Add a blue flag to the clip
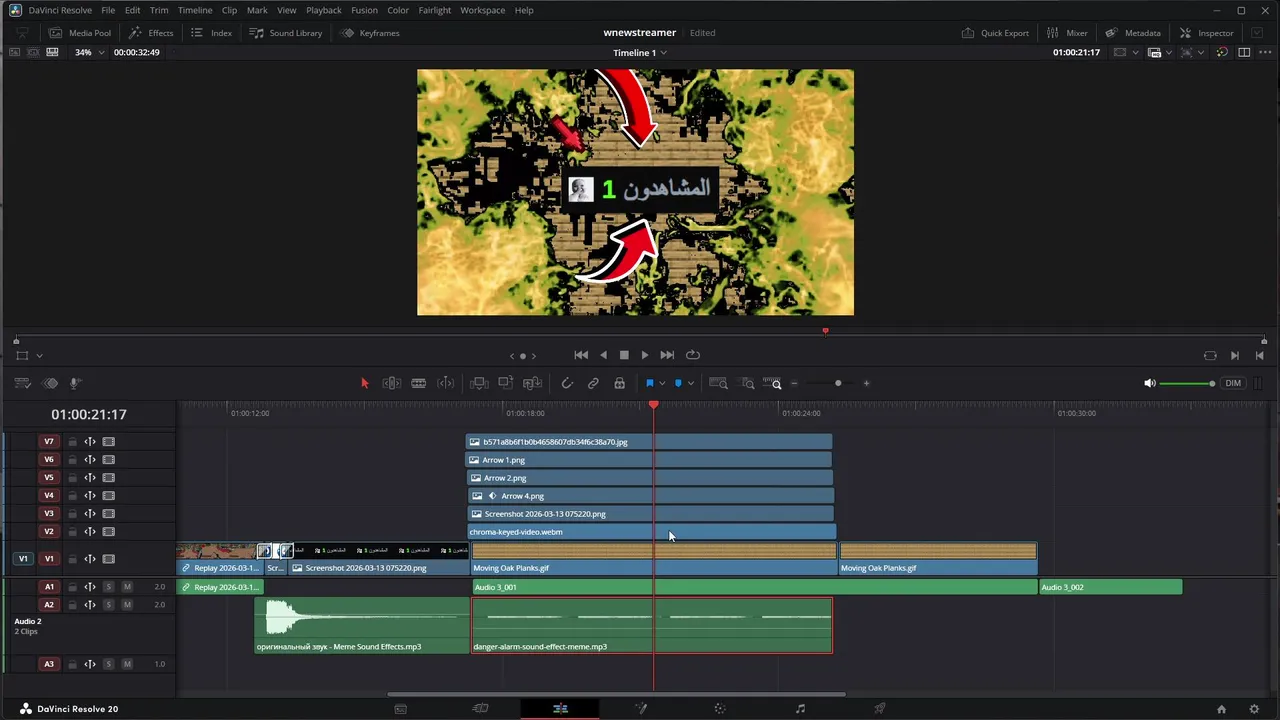 [650, 383]
